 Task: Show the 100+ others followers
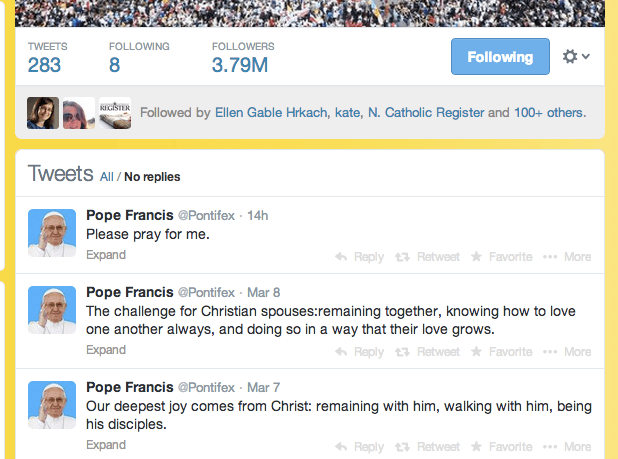click(549, 113)
